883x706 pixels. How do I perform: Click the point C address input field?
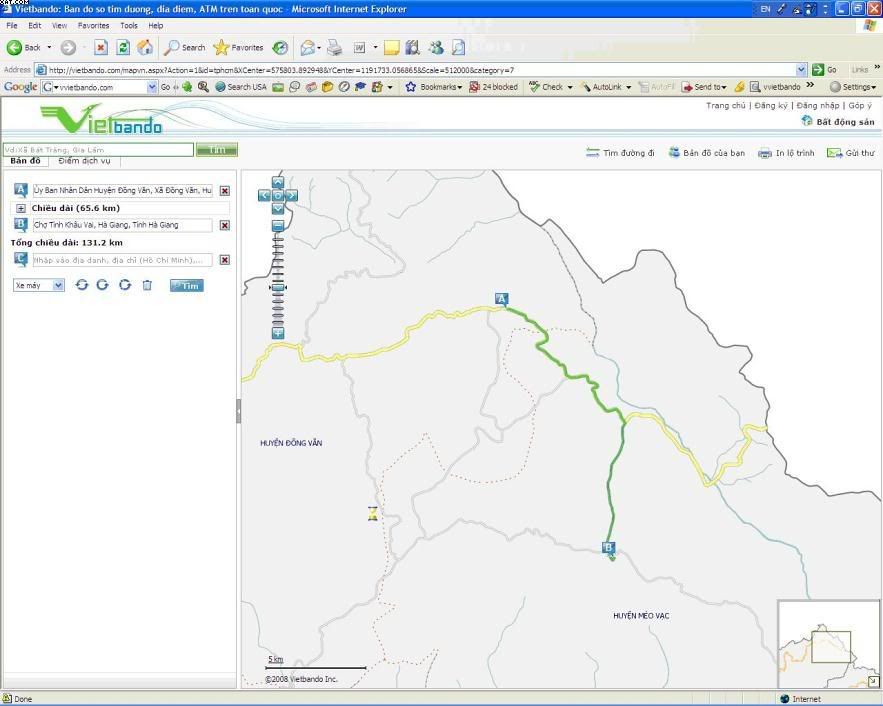point(123,260)
